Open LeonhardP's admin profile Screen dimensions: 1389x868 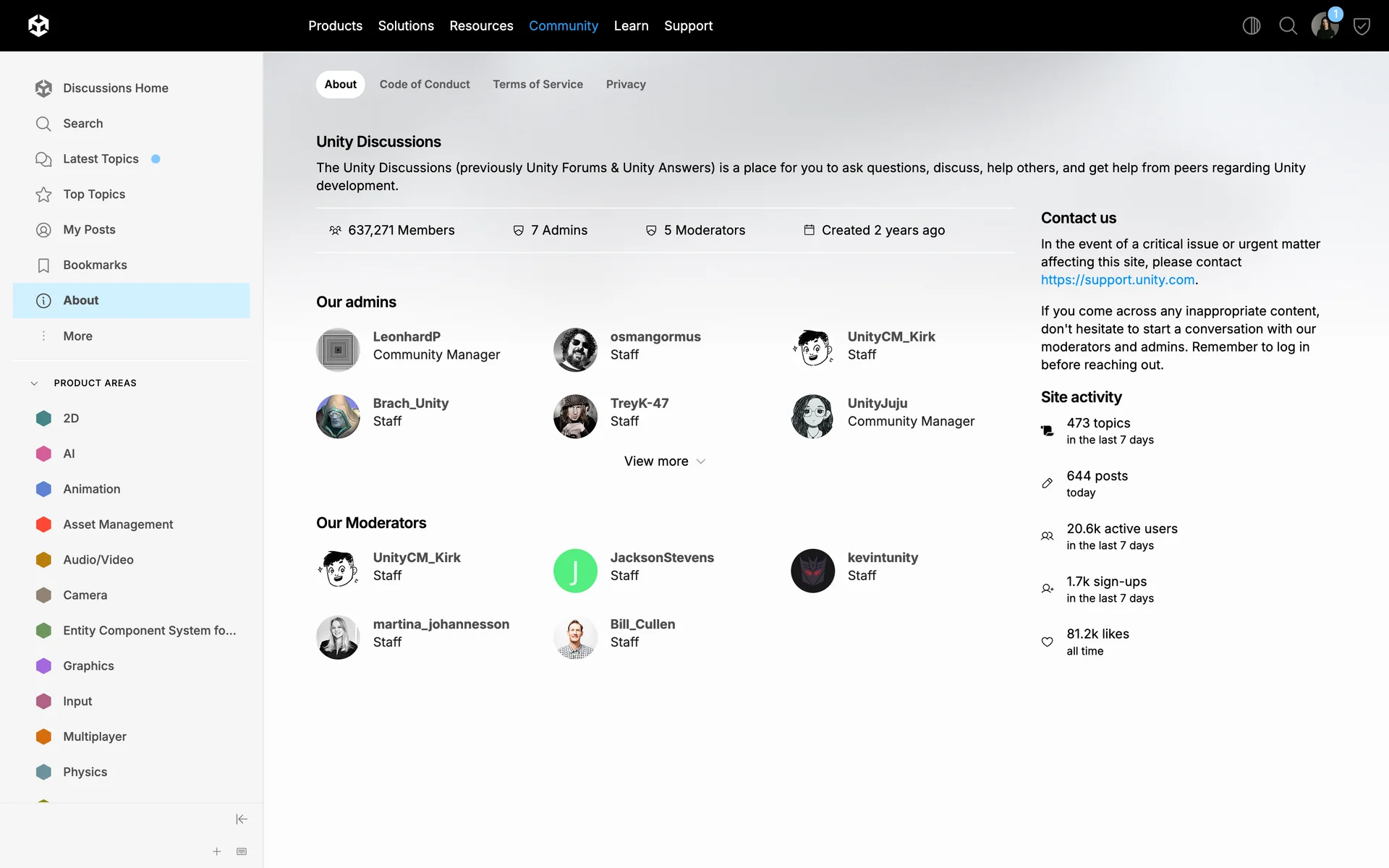[406, 336]
